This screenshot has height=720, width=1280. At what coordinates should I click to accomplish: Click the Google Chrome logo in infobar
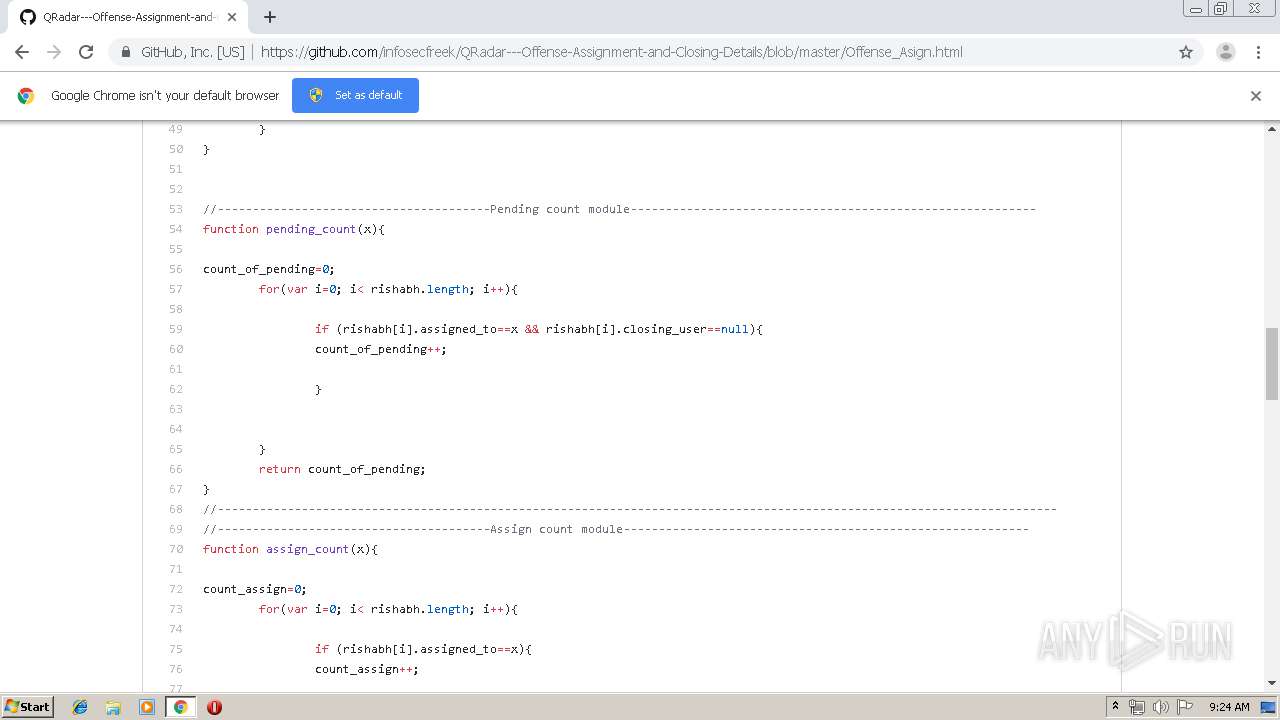pyautogui.click(x=26, y=96)
